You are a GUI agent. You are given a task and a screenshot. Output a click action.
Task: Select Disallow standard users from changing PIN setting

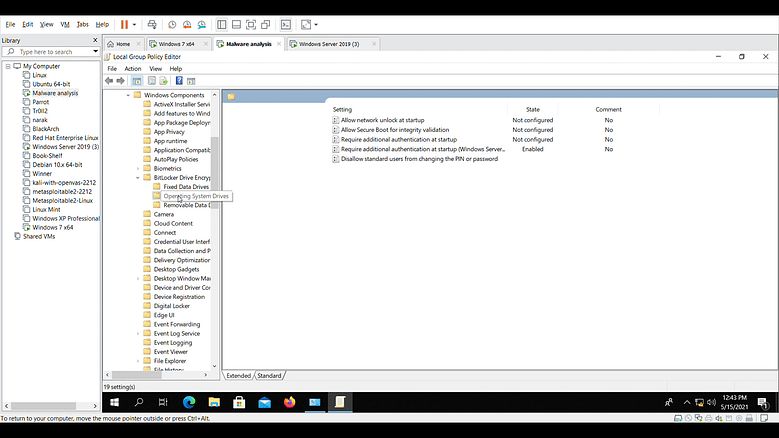click(x=419, y=159)
